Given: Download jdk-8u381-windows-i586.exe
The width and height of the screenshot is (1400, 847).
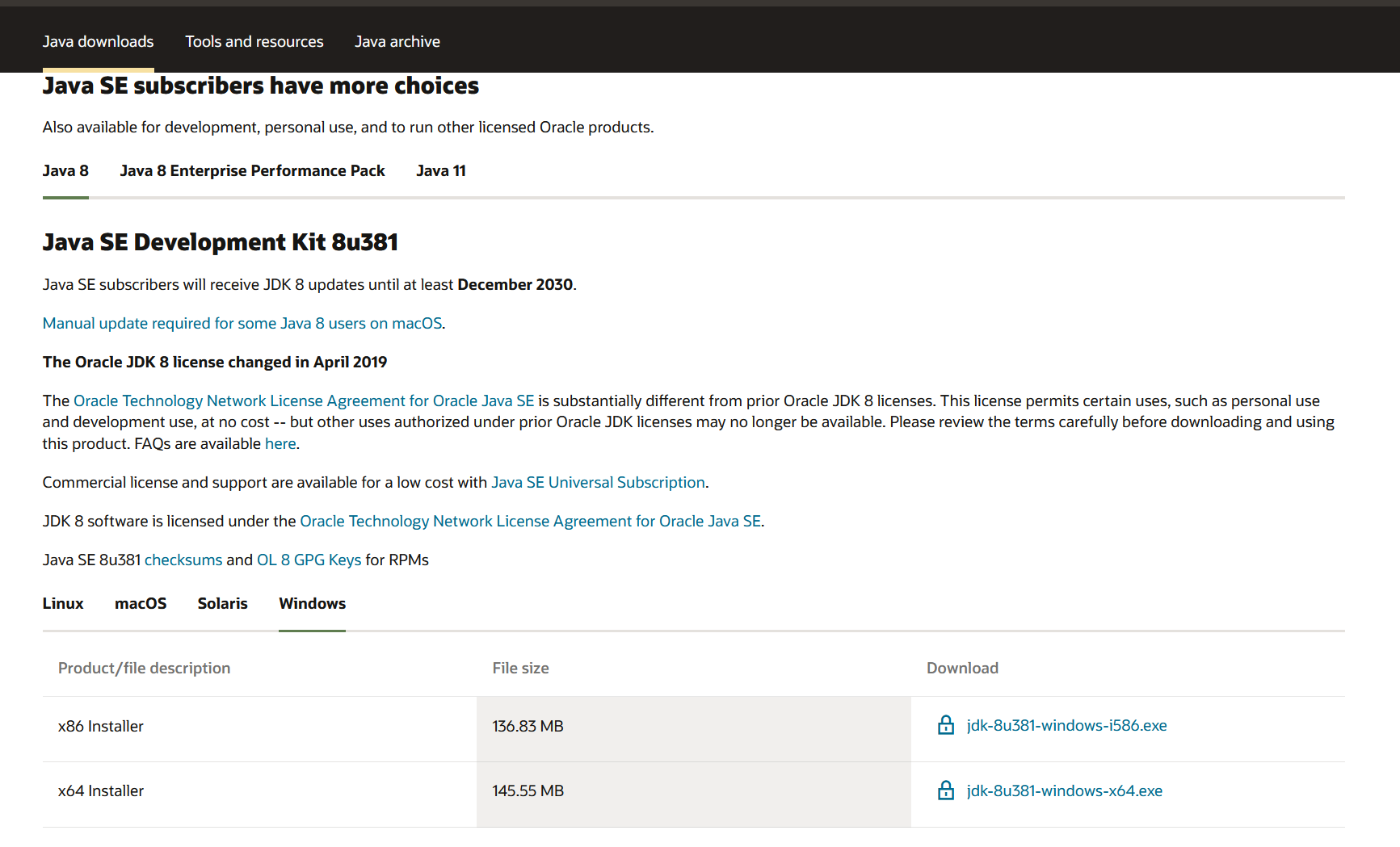Looking at the screenshot, I should 1066,725.
